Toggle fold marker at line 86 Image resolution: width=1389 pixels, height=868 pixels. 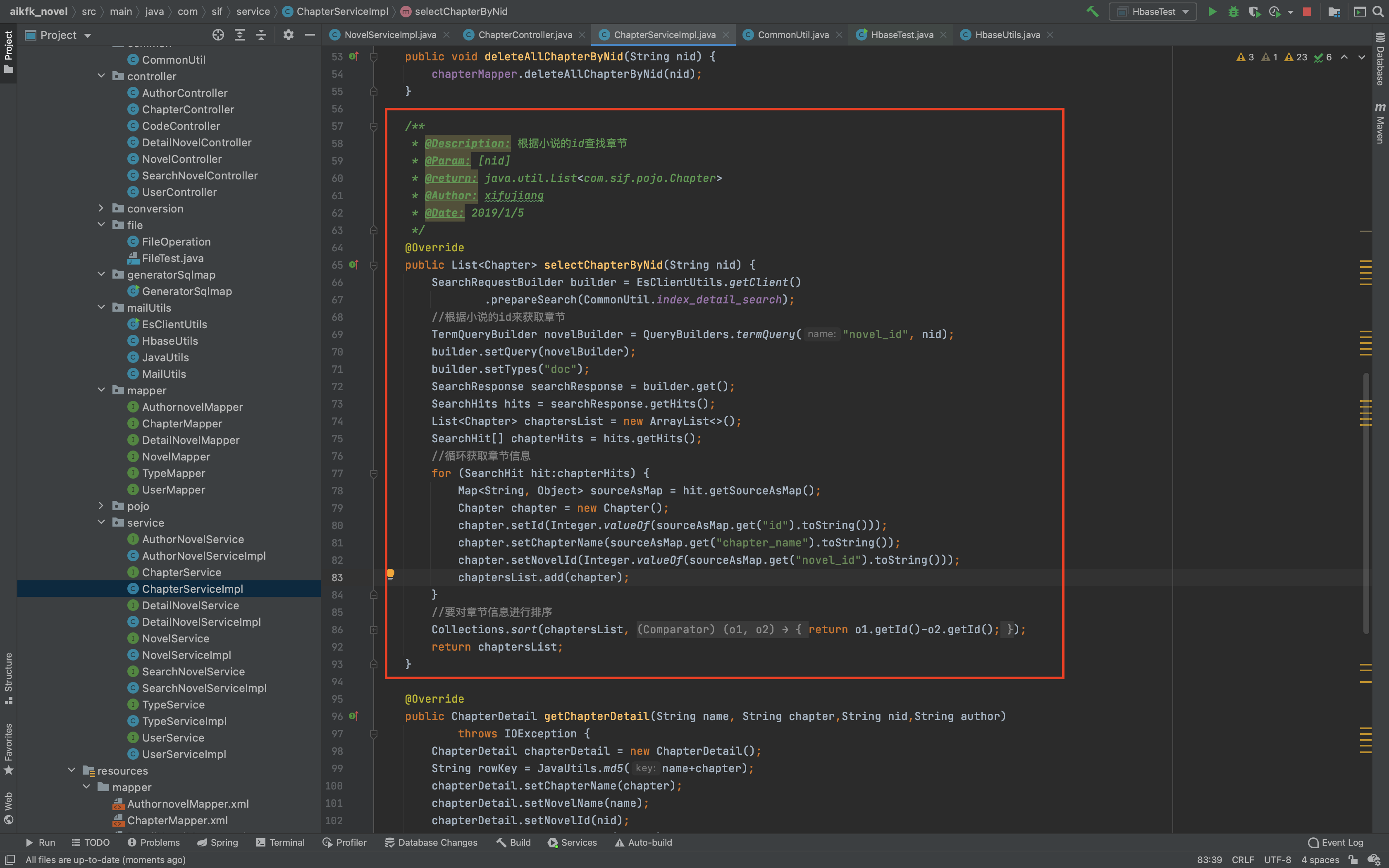point(374,630)
